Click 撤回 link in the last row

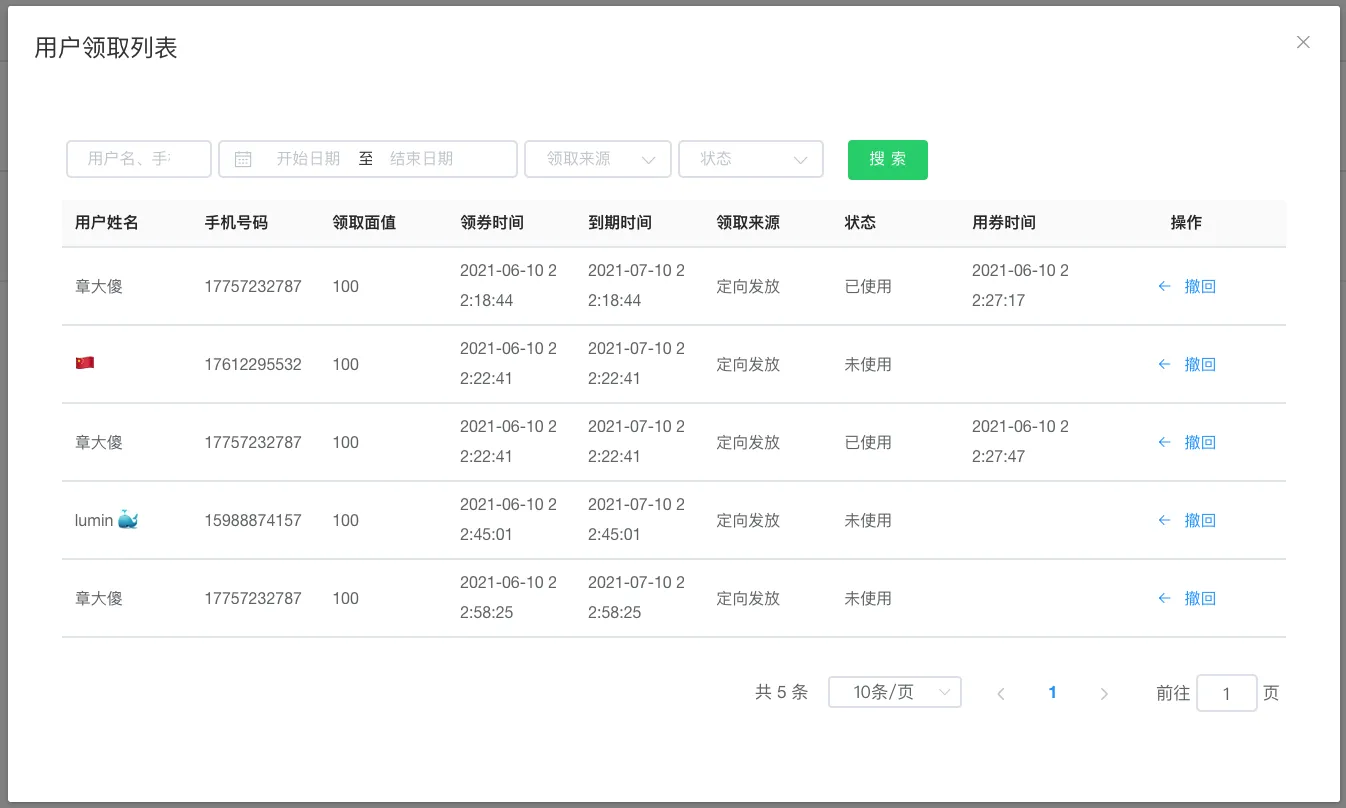point(1200,598)
